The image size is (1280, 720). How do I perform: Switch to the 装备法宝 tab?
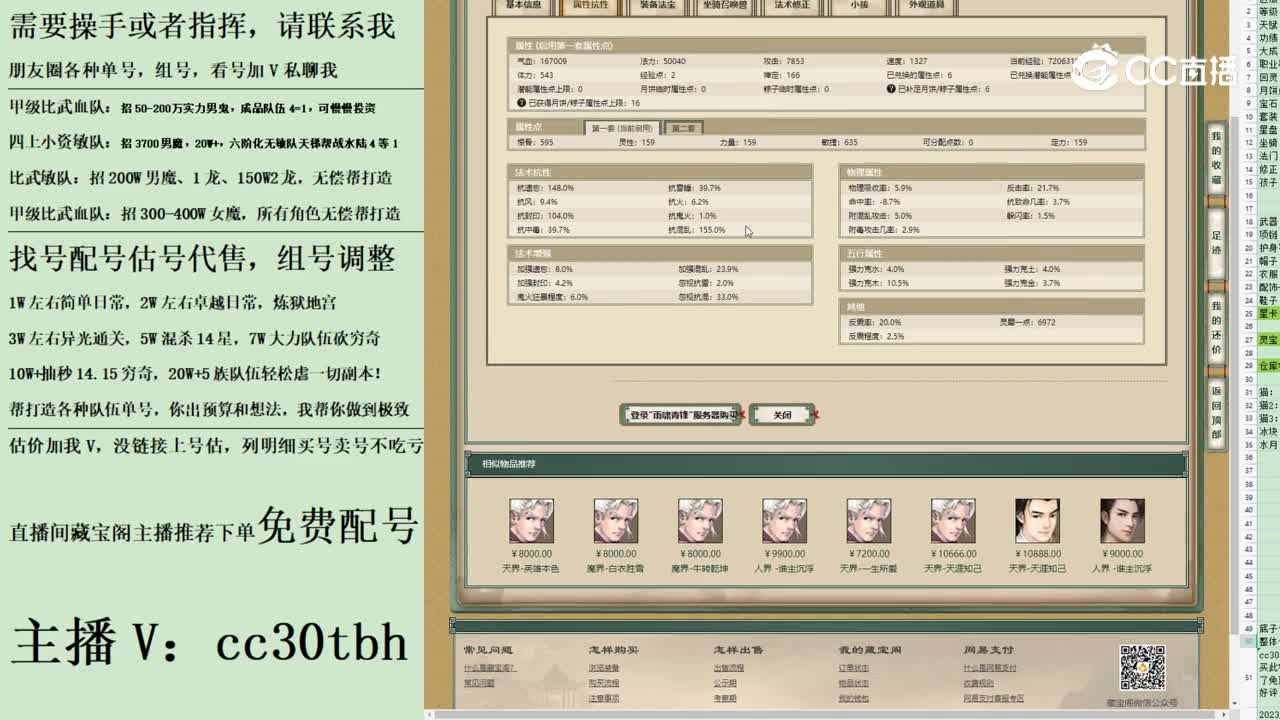coord(657,6)
